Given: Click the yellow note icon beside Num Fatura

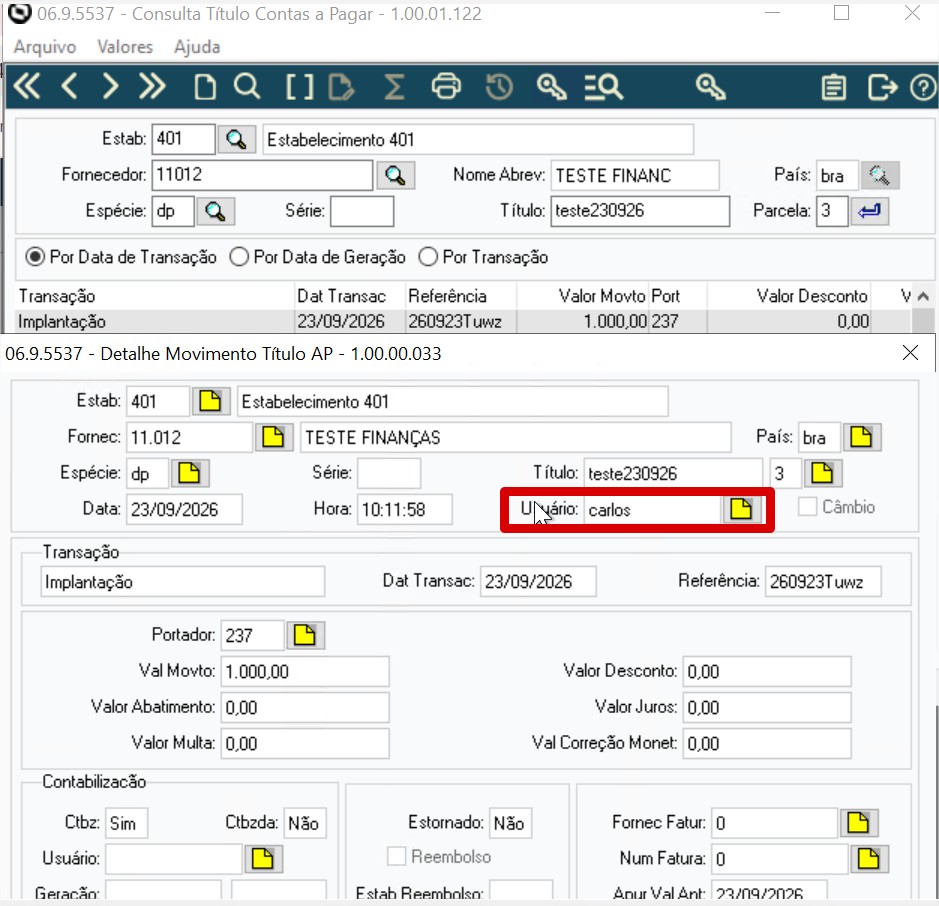Looking at the screenshot, I should click(869, 858).
